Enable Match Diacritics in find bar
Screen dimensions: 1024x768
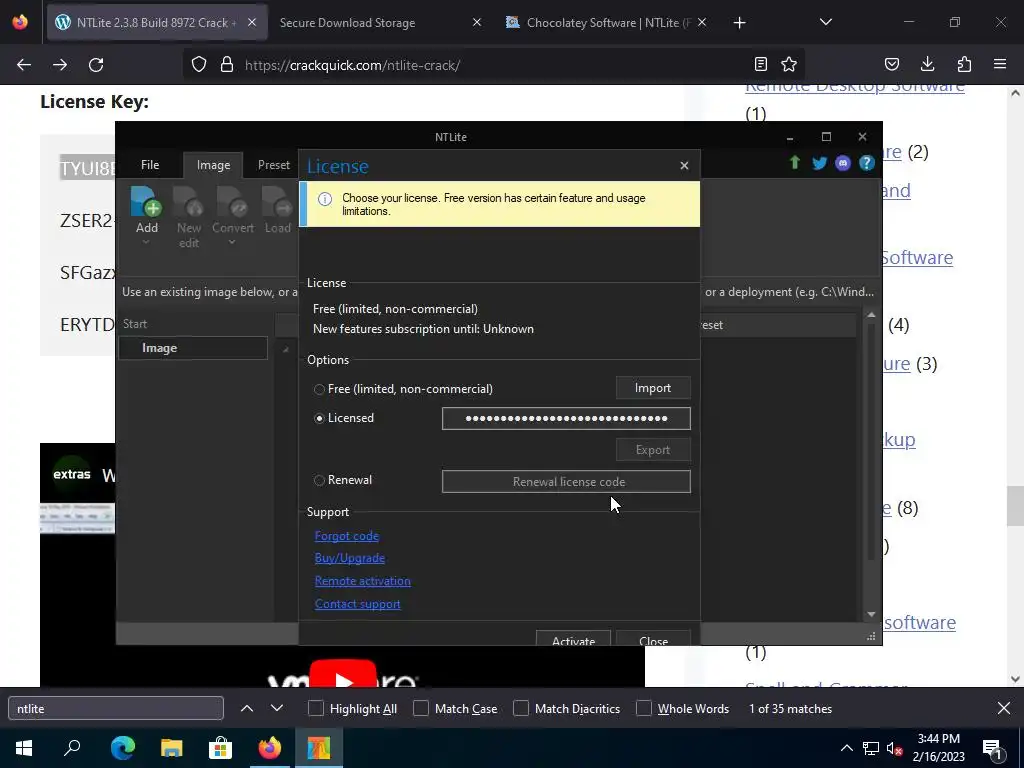point(521,709)
